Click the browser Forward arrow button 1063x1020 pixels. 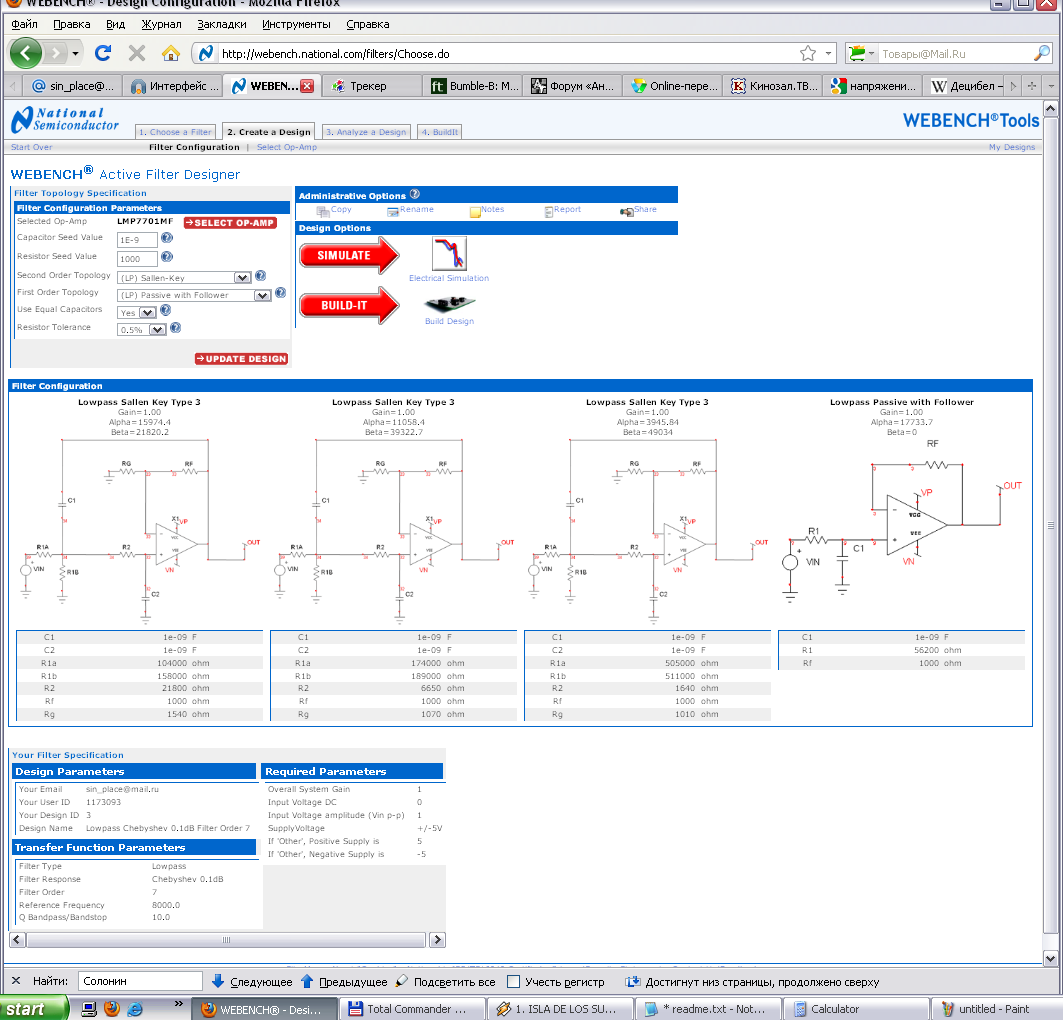[x=56, y=53]
